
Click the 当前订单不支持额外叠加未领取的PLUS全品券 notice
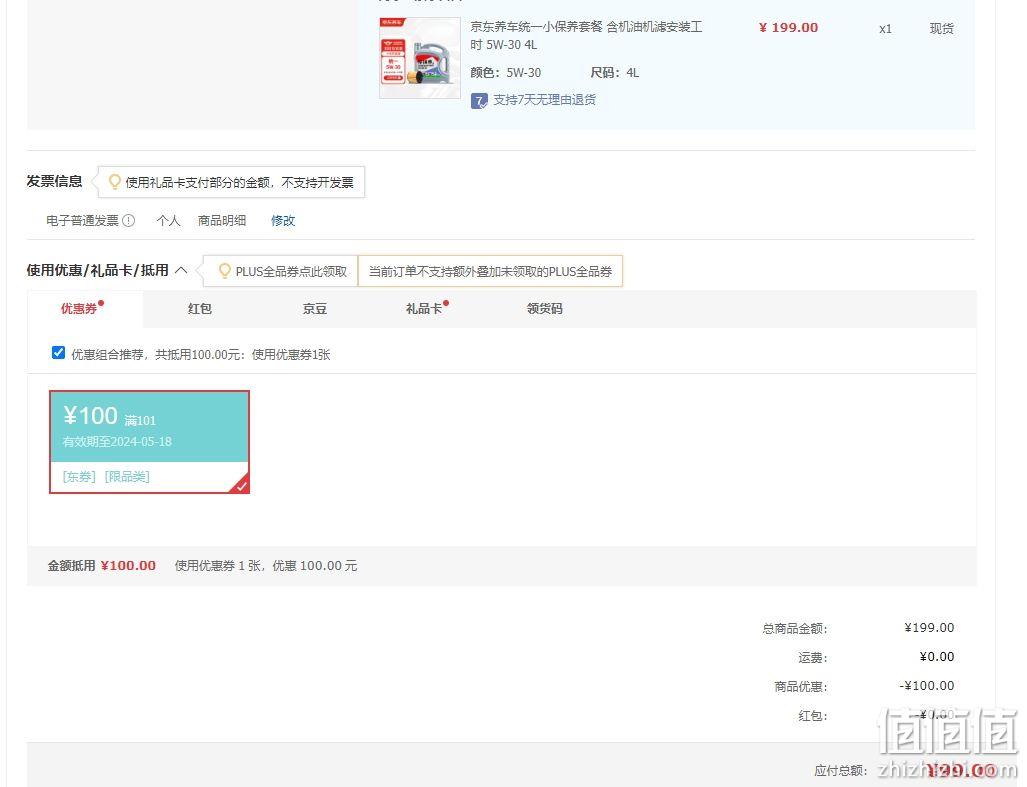click(x=490, y=271)
